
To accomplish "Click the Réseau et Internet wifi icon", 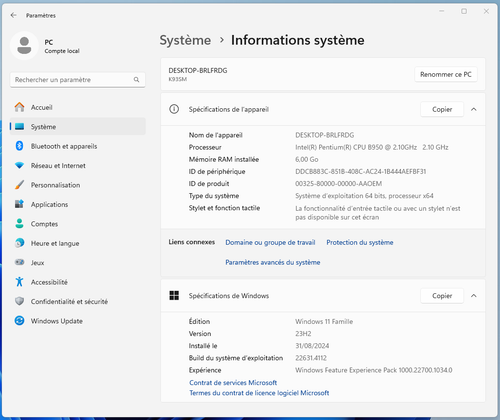I will 19,165.
